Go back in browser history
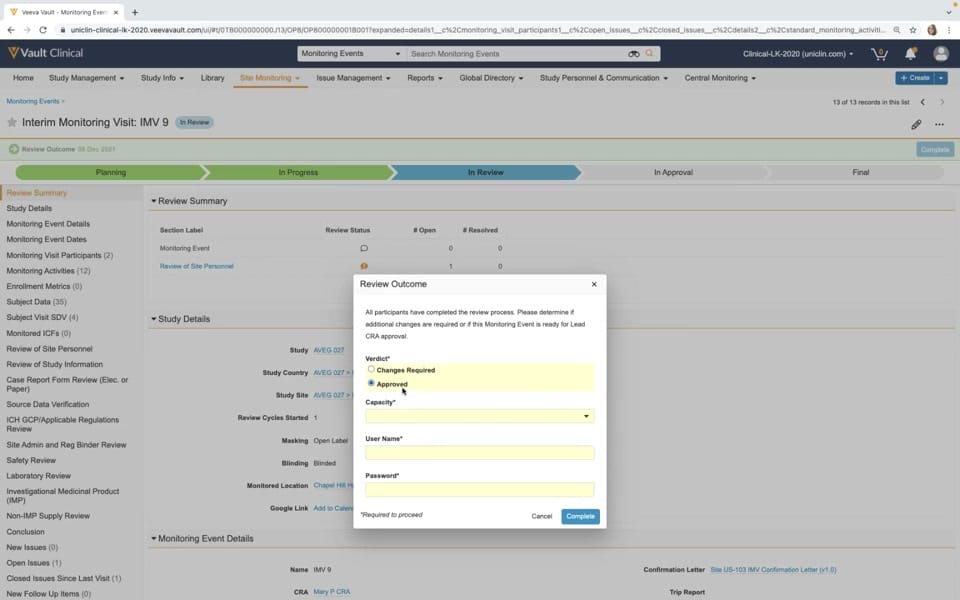960x600 pixels. [x=11, y=29]
